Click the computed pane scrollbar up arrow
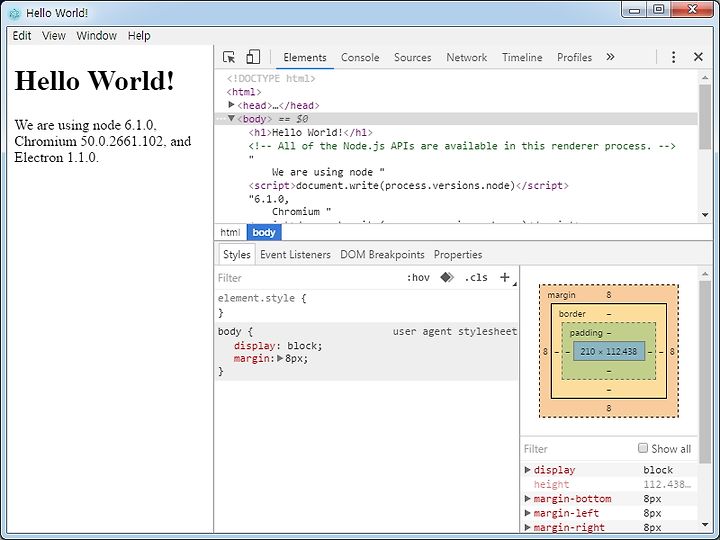720x540 pixels. click(x=705, y=274)
